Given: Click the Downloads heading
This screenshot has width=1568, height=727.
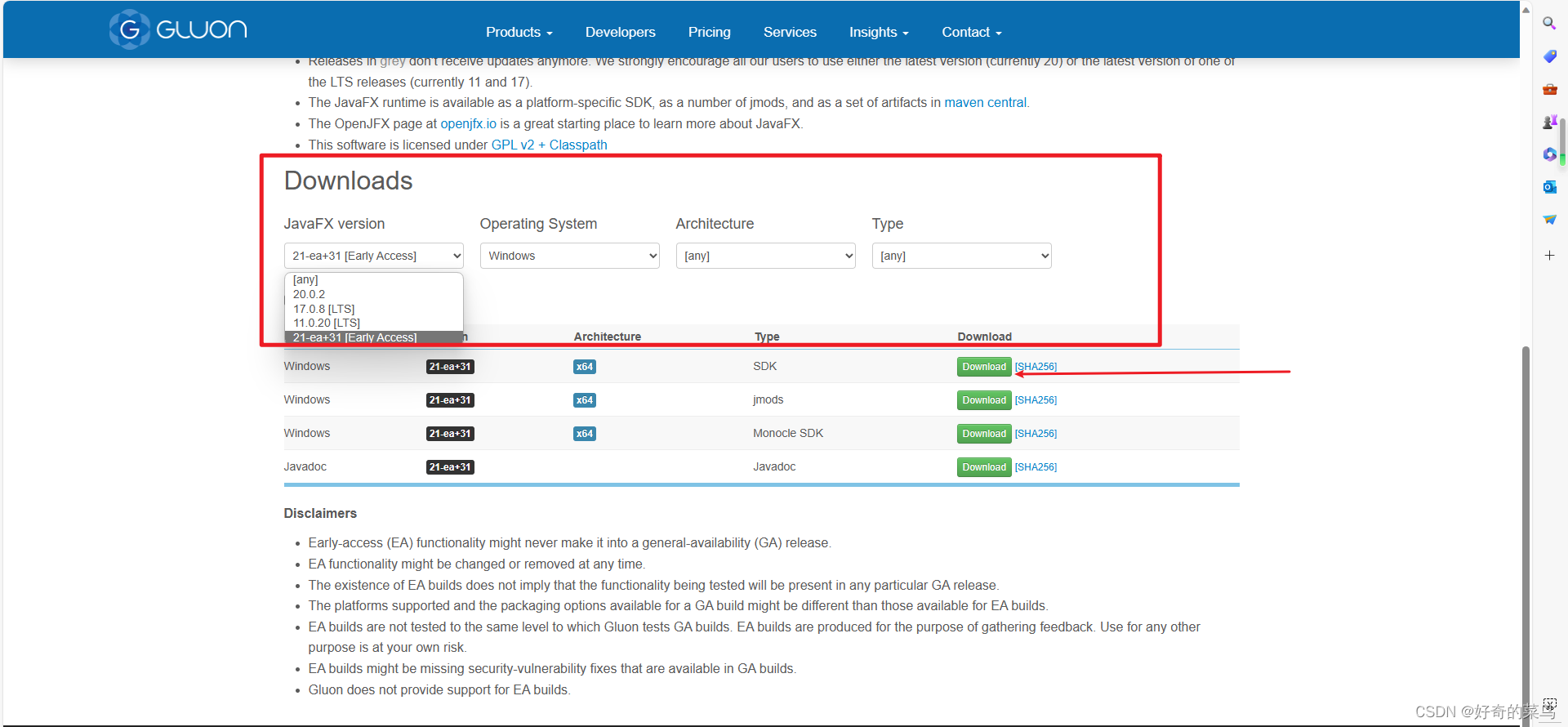Looking at the screenshot, I should pos(349,181).
